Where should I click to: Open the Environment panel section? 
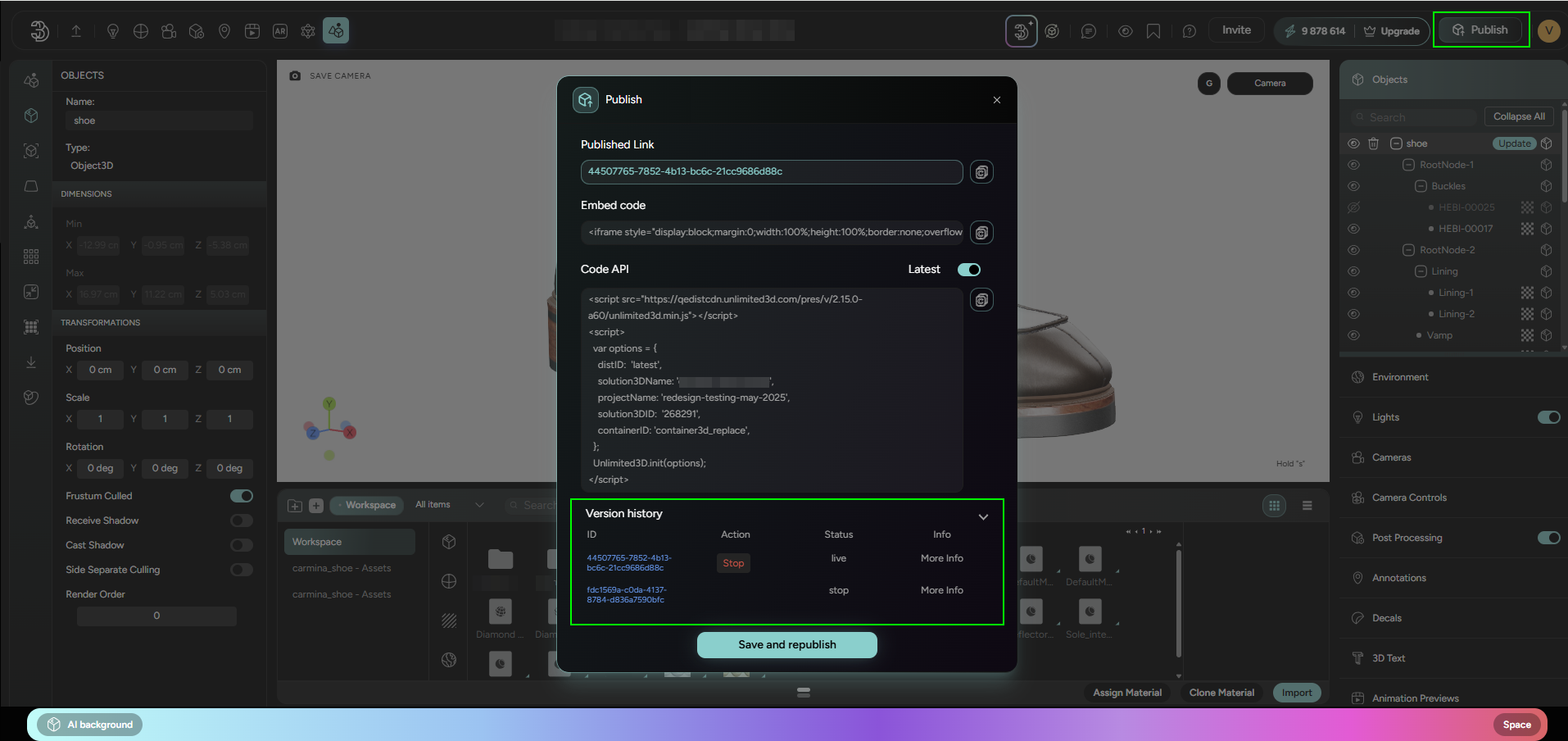(1400, 377)
